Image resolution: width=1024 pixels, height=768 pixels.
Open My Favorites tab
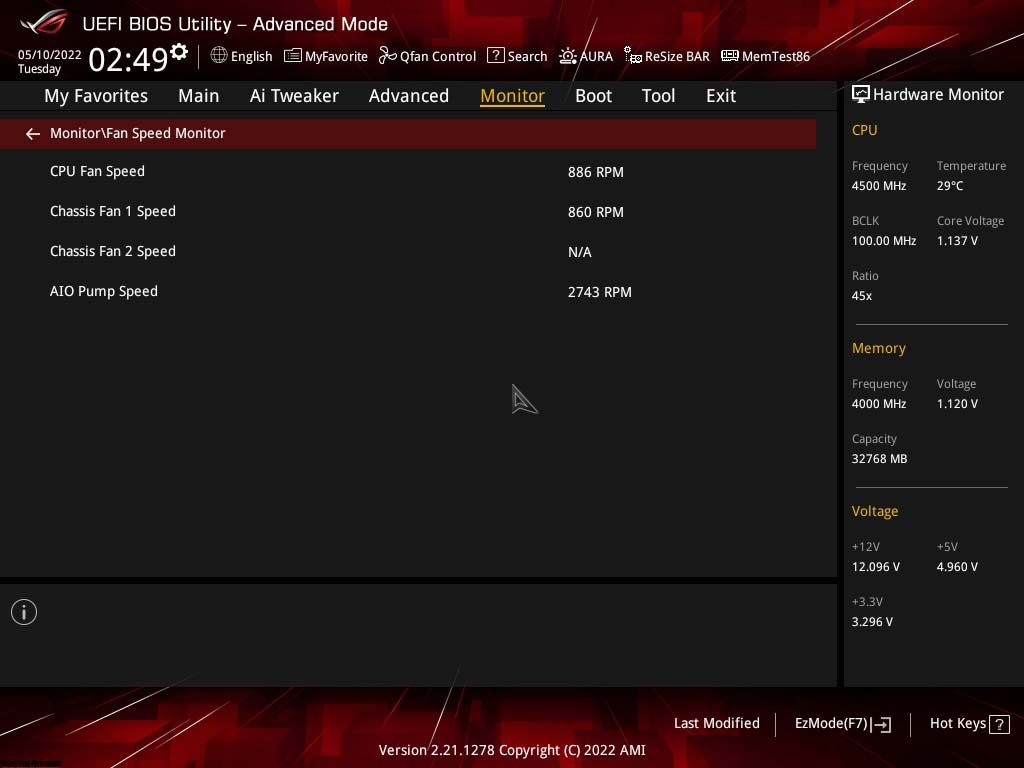[x=96, y=96]
